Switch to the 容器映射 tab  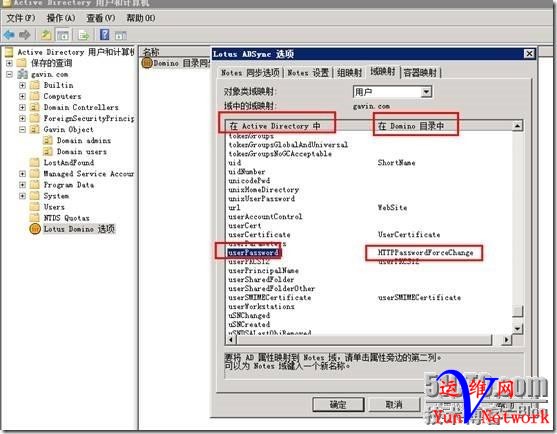(x=420, y=72)
